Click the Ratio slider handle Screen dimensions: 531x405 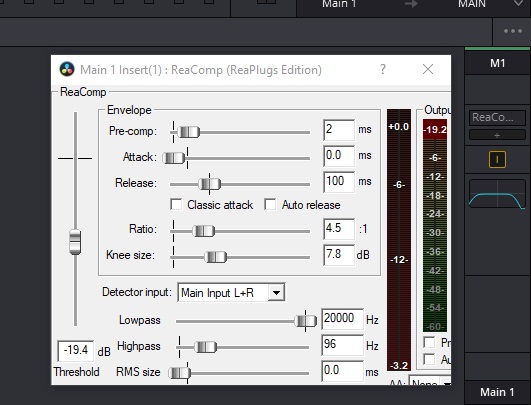click(204, 231)
